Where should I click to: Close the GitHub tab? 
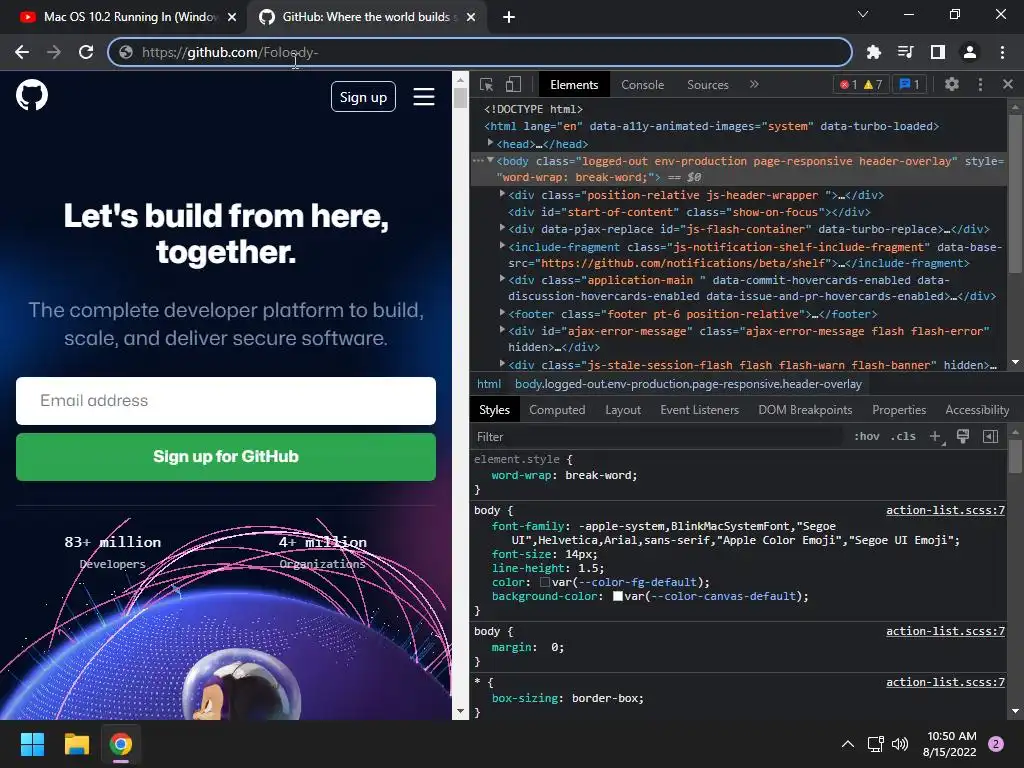click(x=471, y=17)
